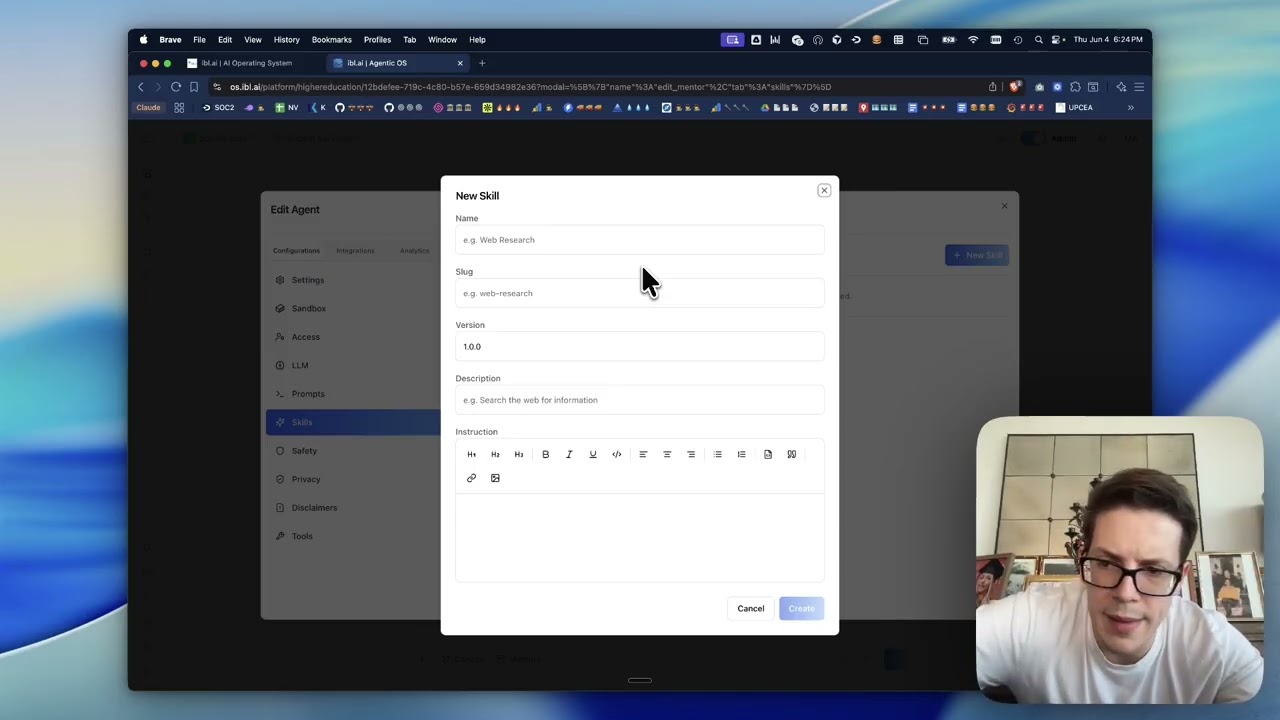Image resolution: width=1280 pixels, height=720 pixels.
Task: Open Tools in Edit Agent sidebar
Action: click(302, 536)
